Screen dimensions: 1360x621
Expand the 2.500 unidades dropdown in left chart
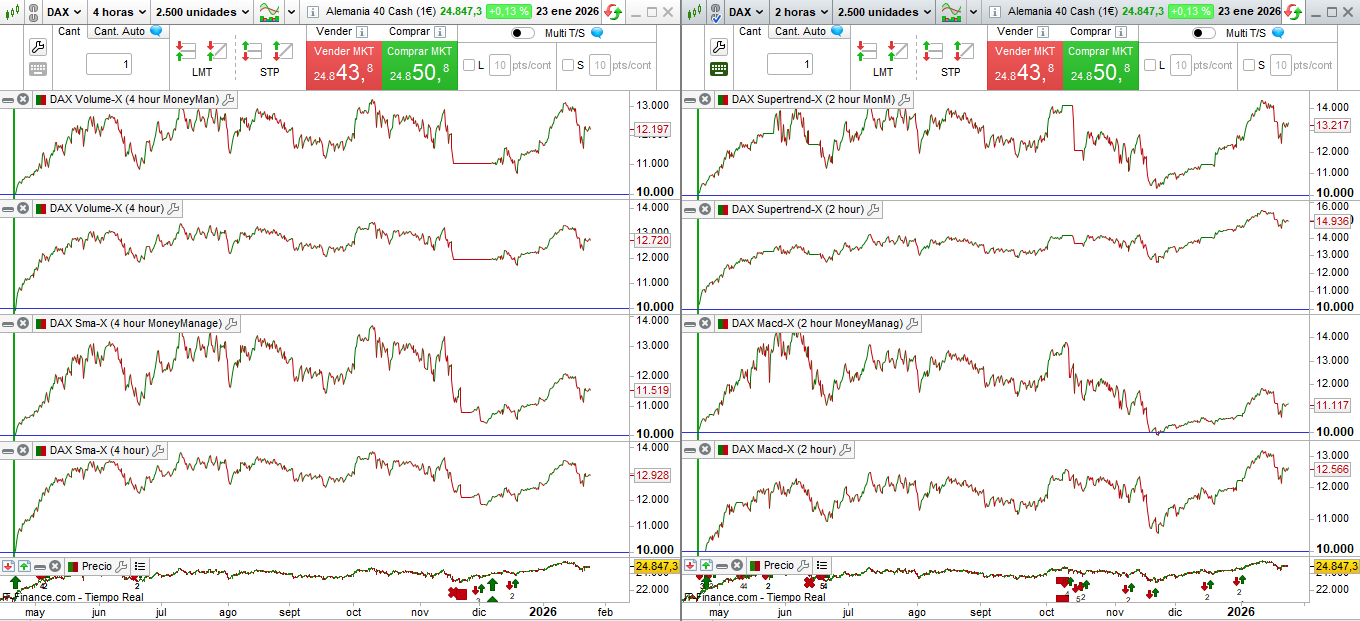[x=203, y=12]
